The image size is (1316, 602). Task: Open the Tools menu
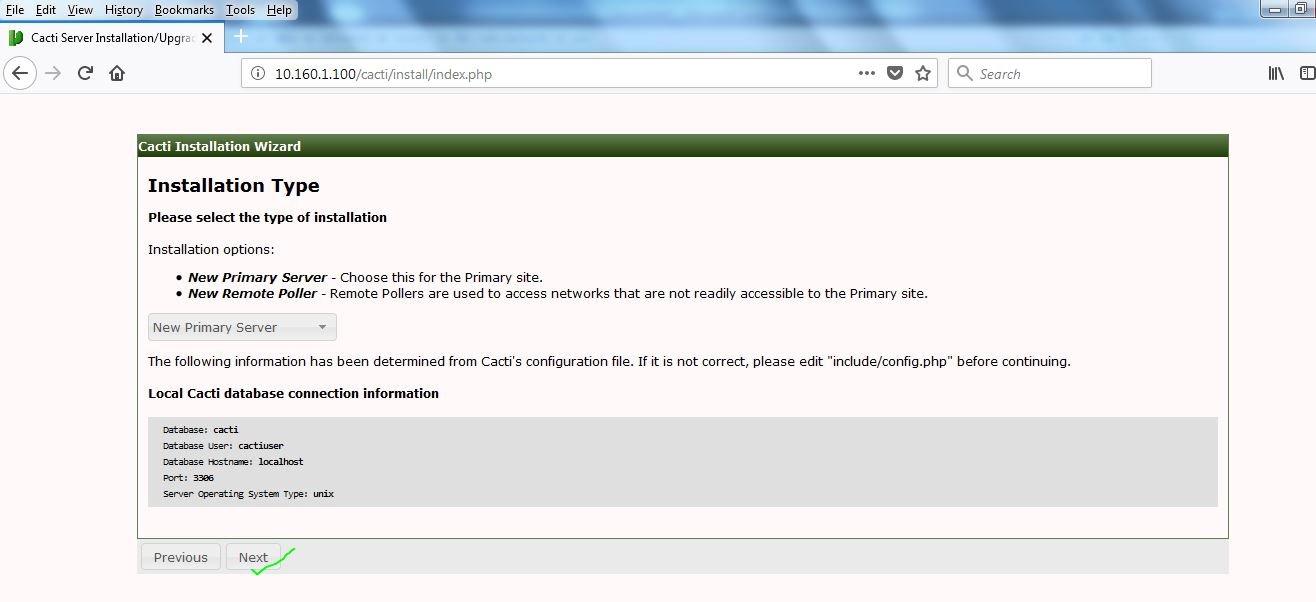point(240,10)
